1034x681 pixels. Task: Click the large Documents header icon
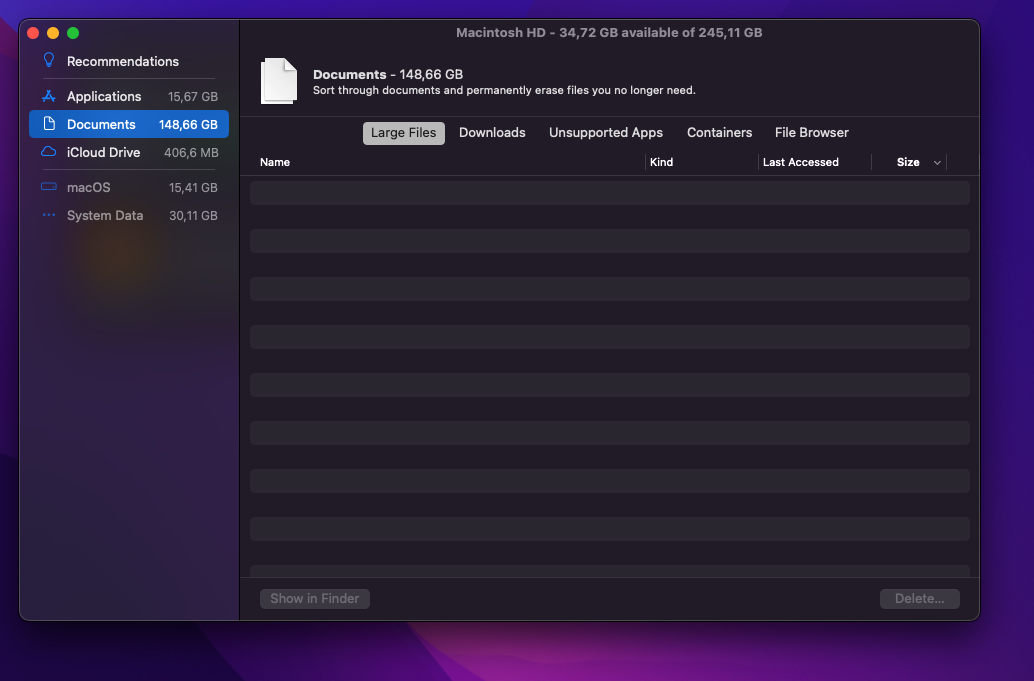[x=279, y=81]
